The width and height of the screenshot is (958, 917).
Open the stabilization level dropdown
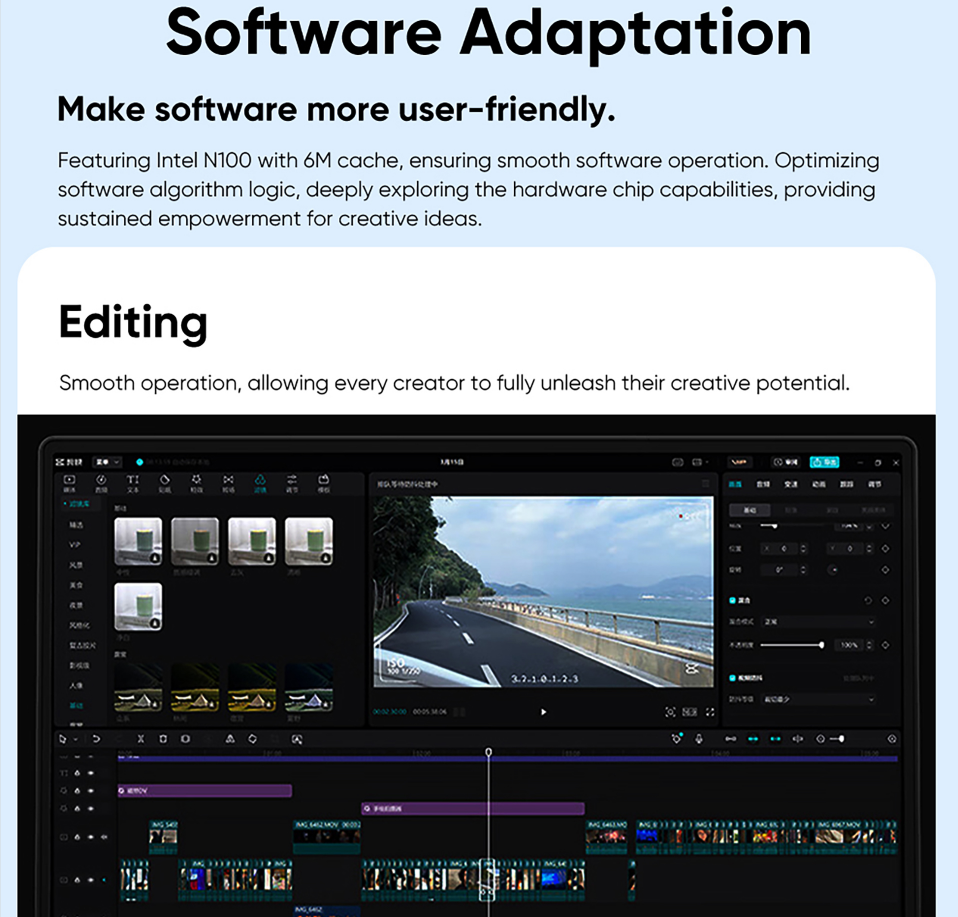[819, 699]
